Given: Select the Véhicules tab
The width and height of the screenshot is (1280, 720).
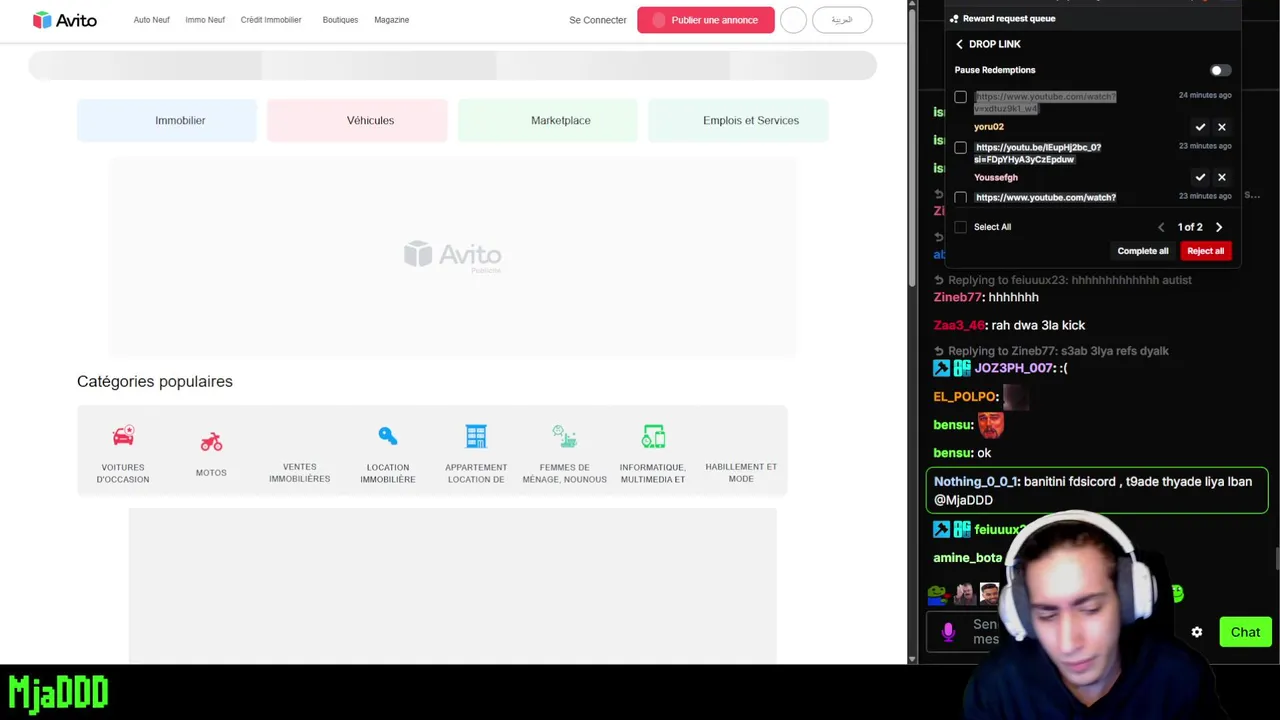Looking at the screenshot, I should click(357, 120).
